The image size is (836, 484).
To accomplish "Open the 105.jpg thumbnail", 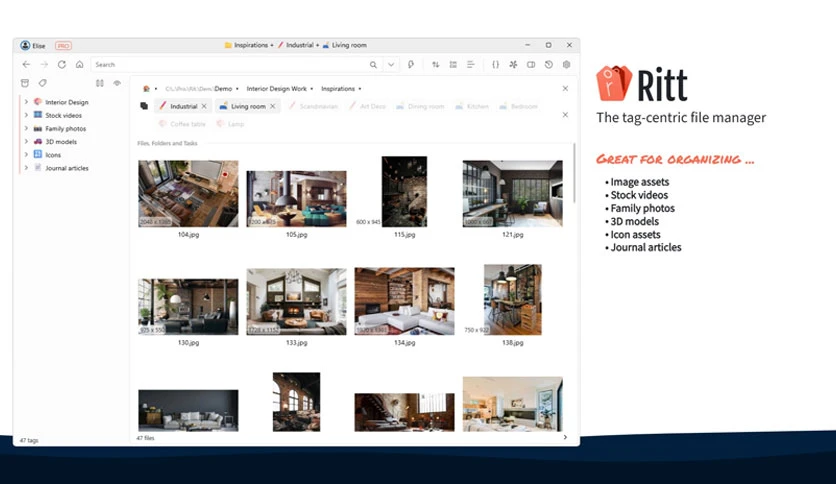I will pyautogui.click(x=296, y=199).
